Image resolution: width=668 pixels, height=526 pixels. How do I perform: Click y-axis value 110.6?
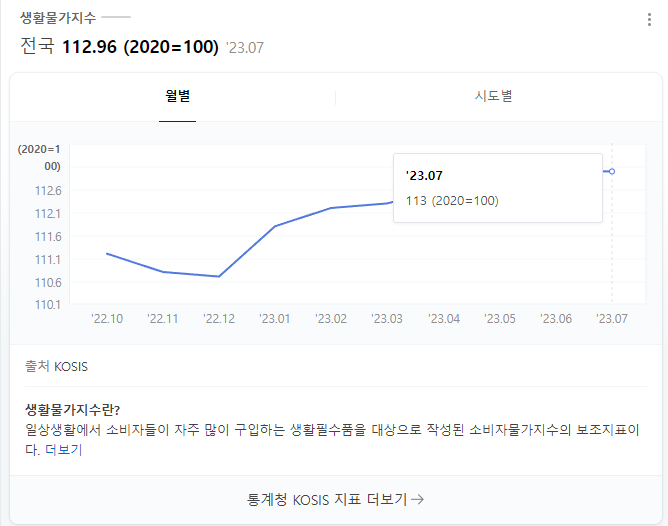tap(48, 282)
